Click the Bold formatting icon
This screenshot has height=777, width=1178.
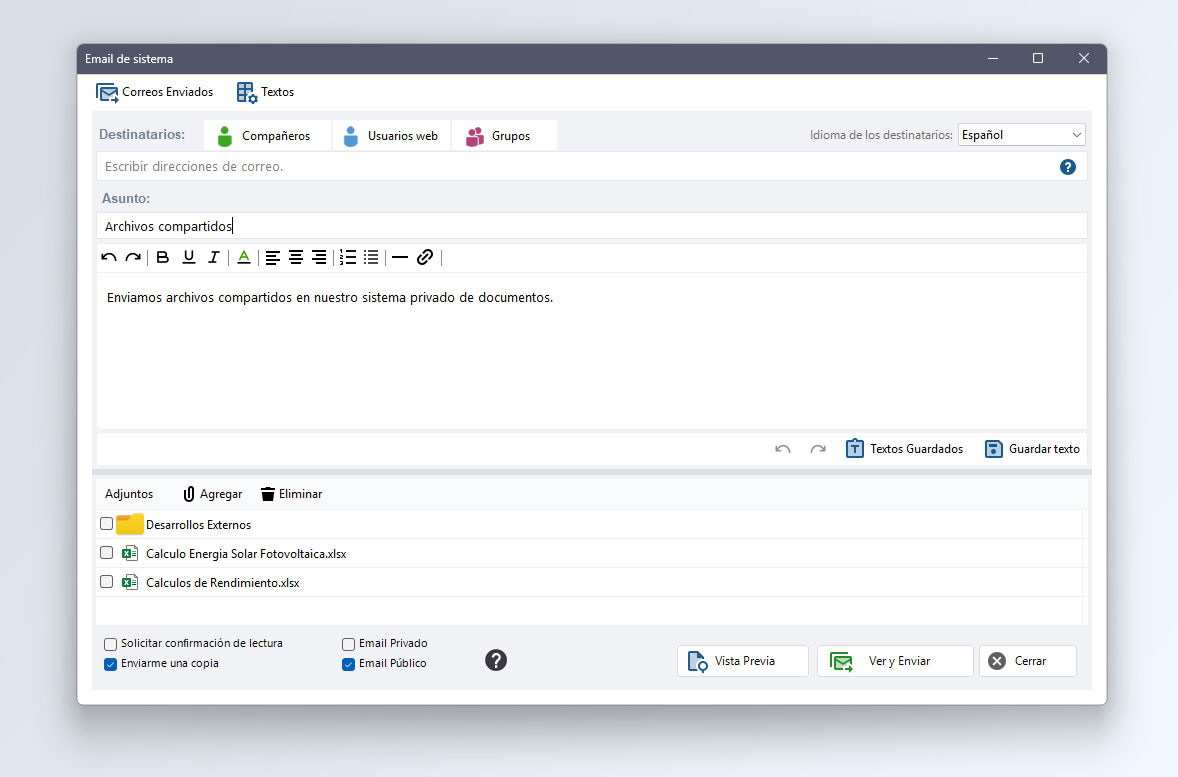[163, 258]
